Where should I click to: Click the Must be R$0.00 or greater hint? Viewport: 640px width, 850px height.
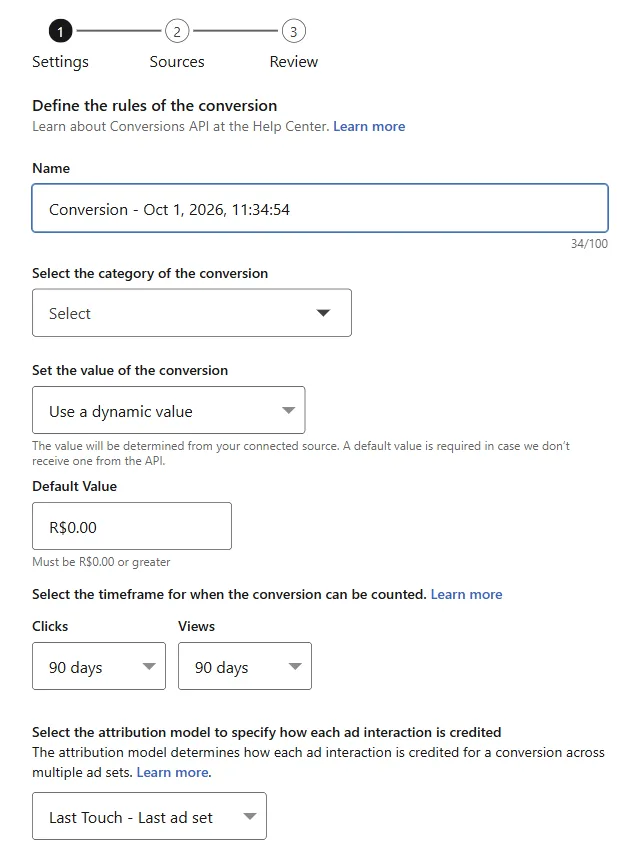(x=101, y=562)
